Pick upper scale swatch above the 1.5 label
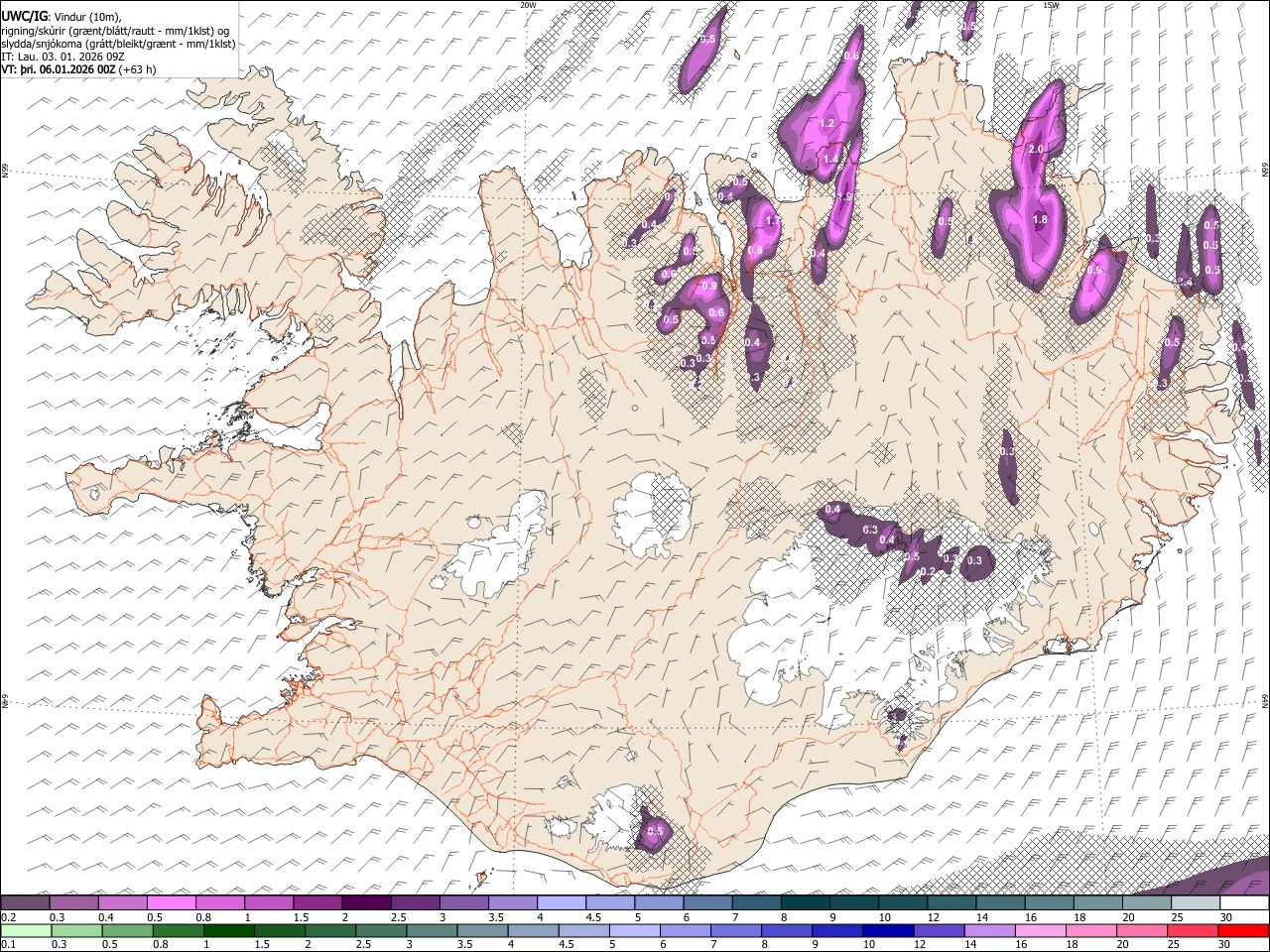Viewport: 1270px width, 952px height. click(317, 903)
